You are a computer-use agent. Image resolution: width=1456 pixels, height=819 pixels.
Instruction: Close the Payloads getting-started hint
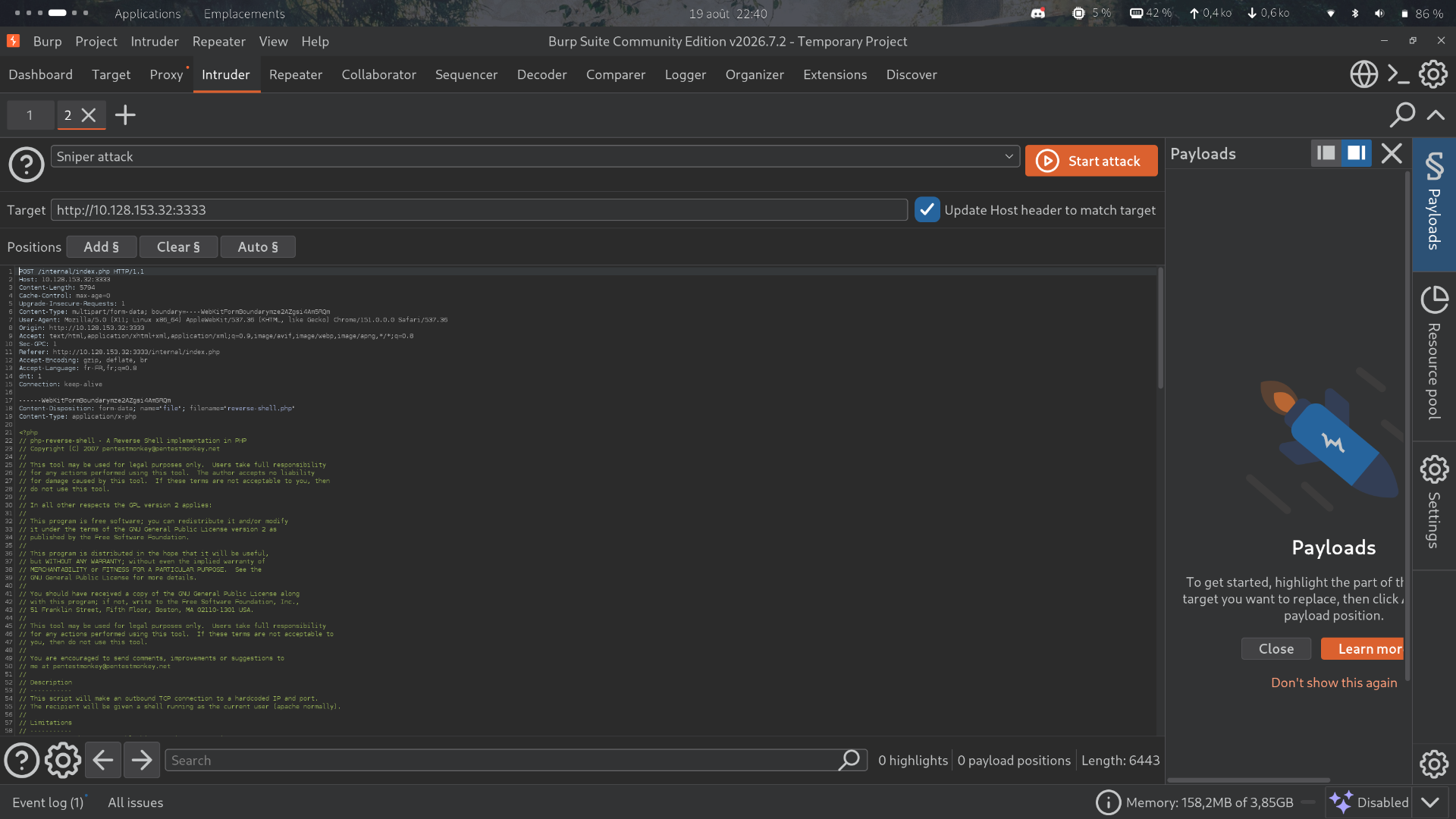[1276, 649]
